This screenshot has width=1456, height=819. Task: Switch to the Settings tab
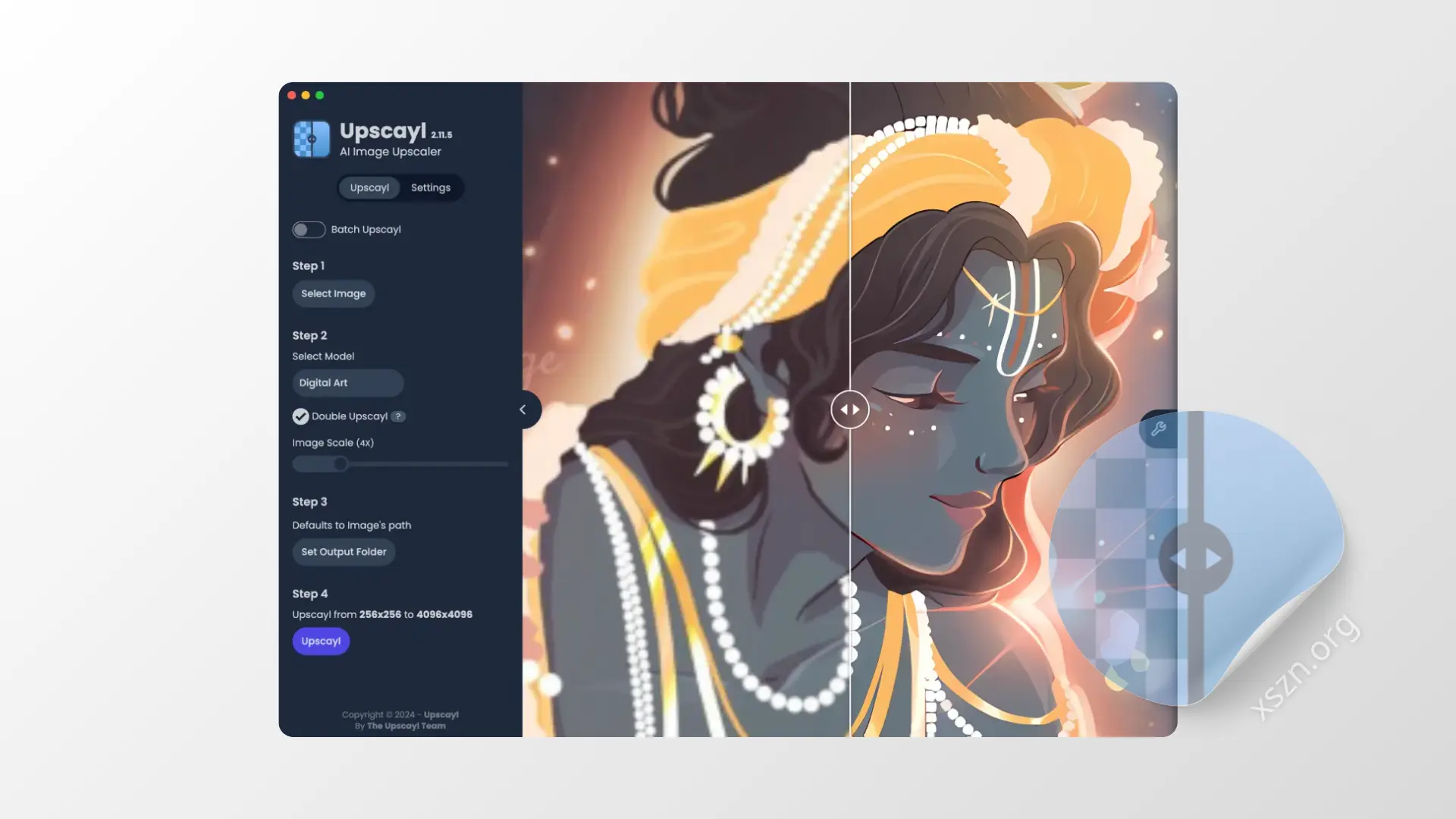pos(431,188)
